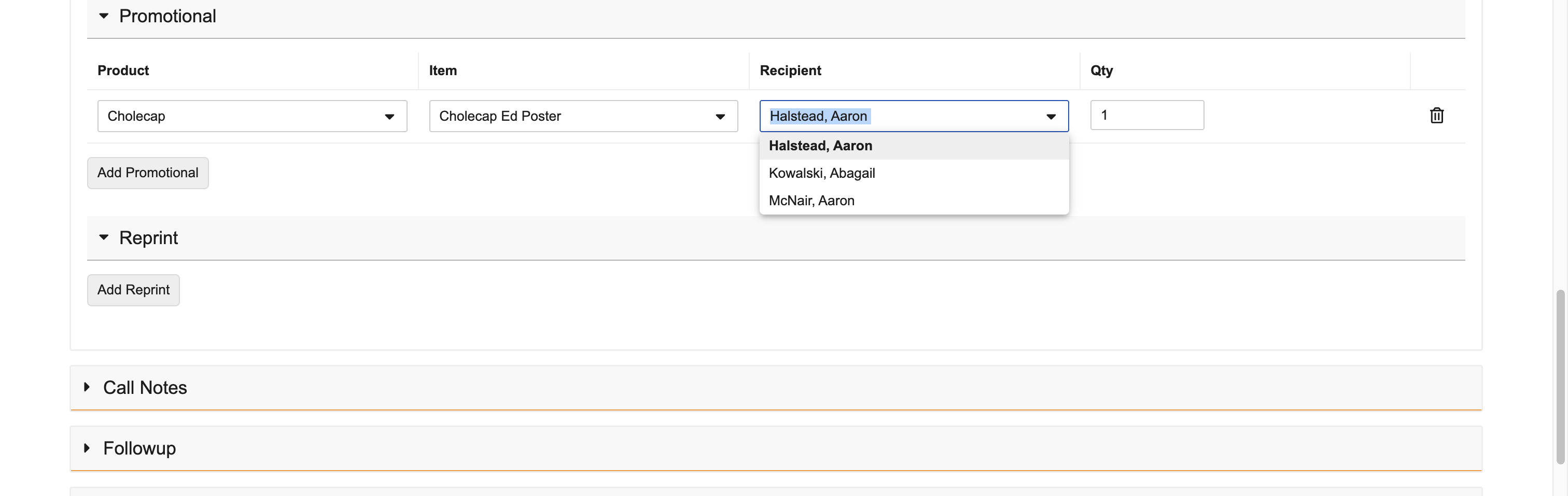
Task: Click the Recipient column header
Action: [x=790, y=70]
